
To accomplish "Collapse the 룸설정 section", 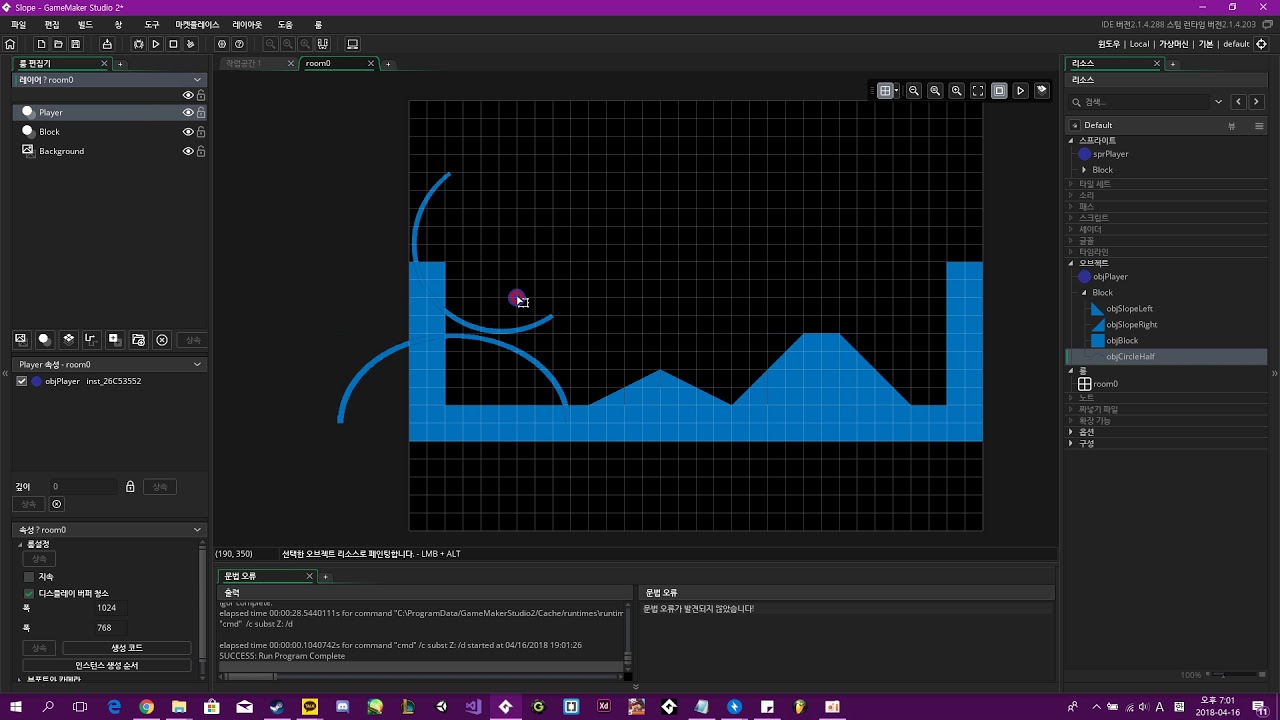I will pos(20,544).
